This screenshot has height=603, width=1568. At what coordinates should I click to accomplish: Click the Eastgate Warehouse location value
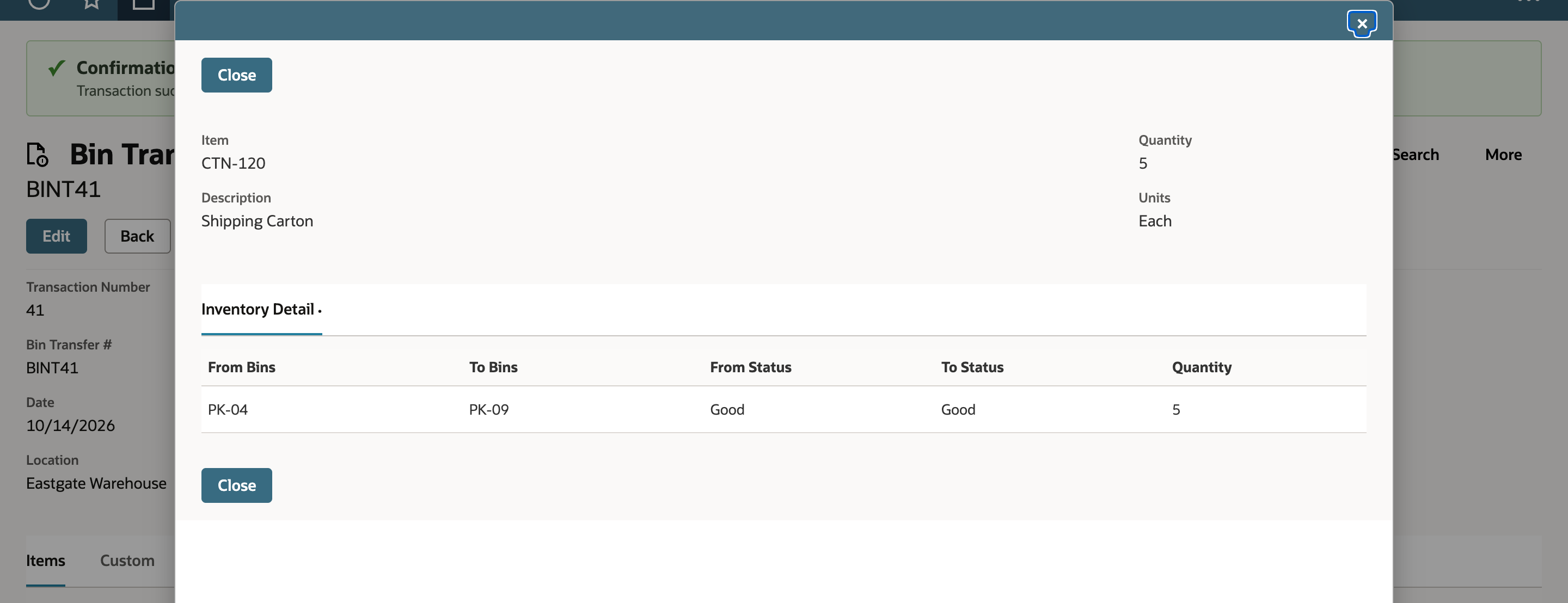[96, 483]
